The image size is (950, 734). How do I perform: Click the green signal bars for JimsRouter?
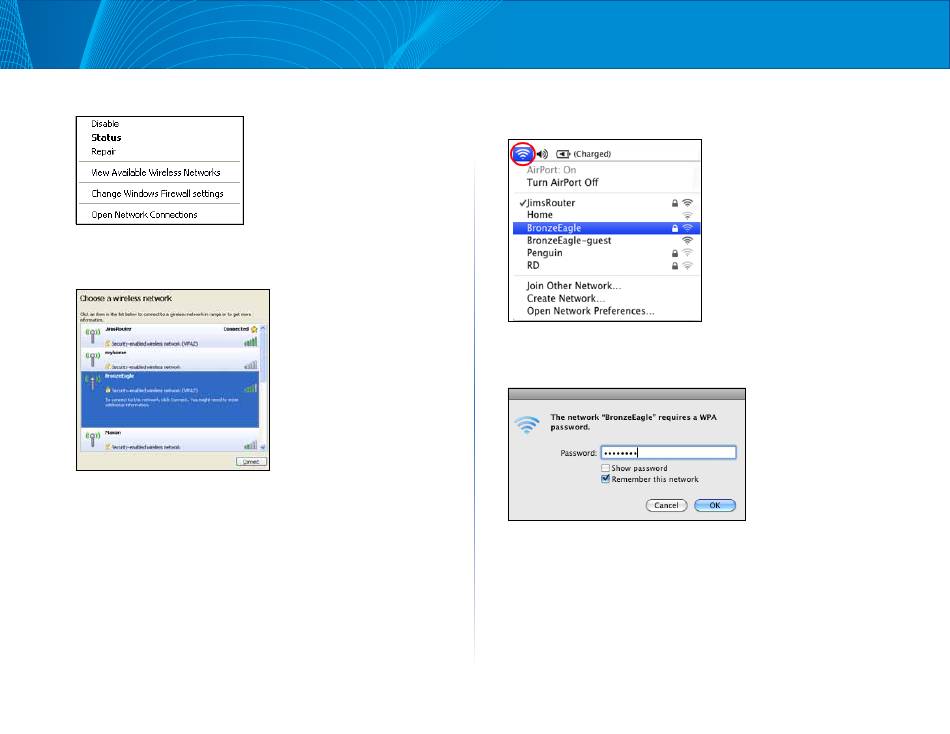point(250,342)
